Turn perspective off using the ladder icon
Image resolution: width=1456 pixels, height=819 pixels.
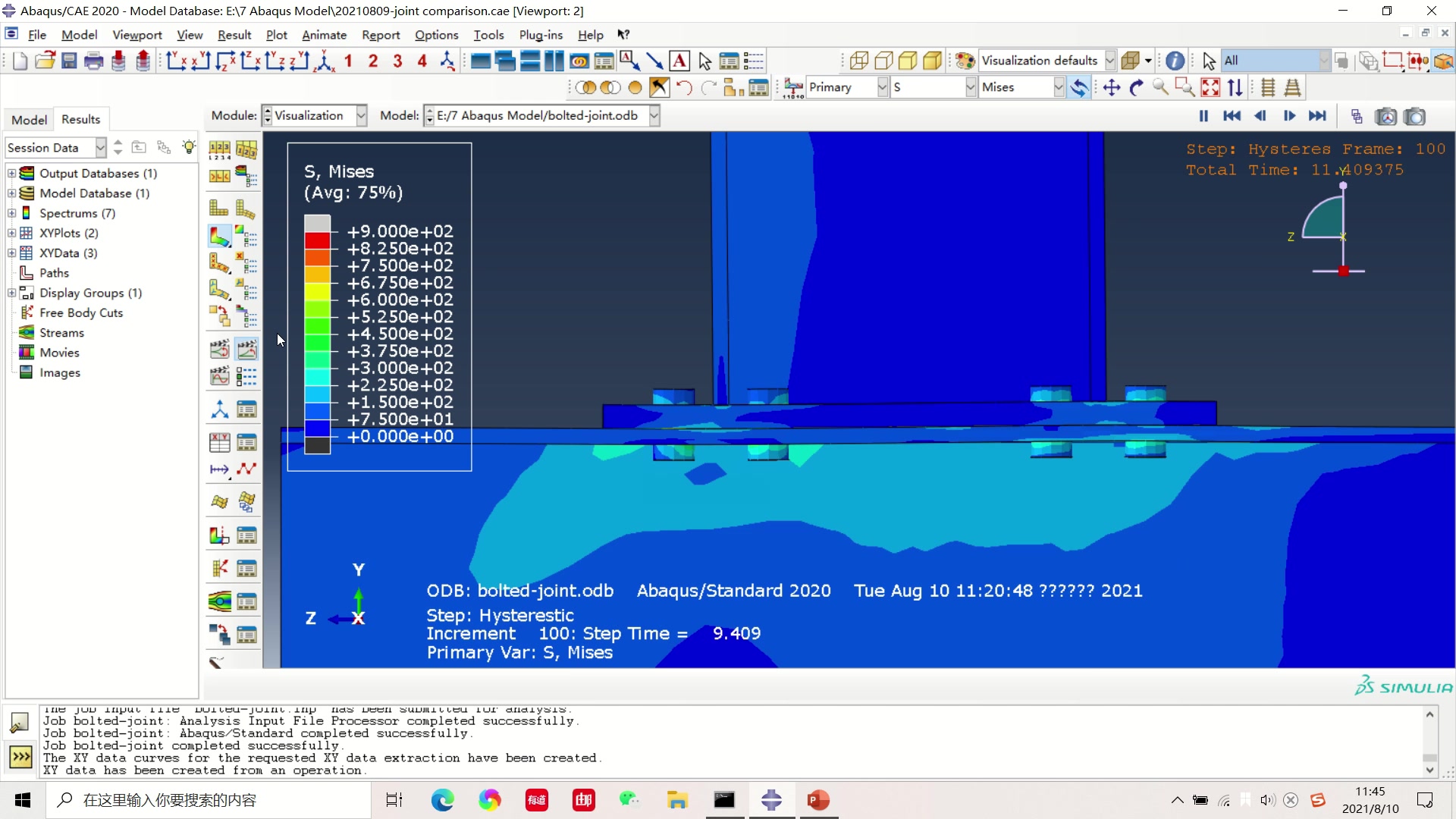tap(1268, 87)
